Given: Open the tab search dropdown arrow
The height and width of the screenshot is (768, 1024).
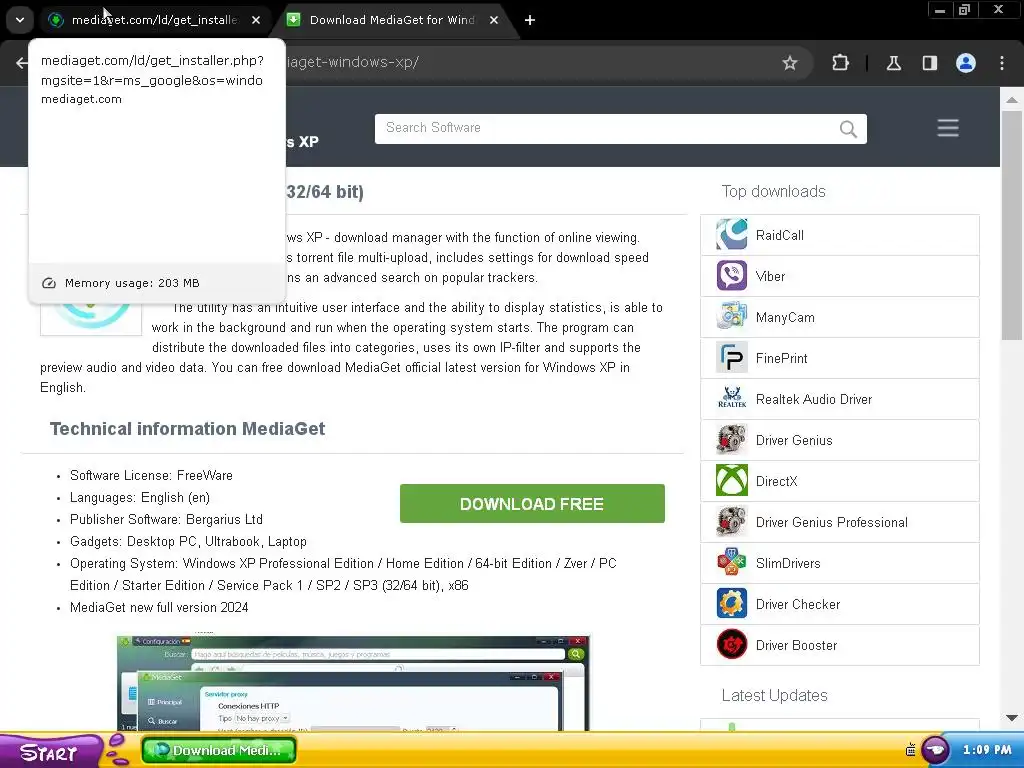Looking at the screenshot, I should click(x=20, y=20).
